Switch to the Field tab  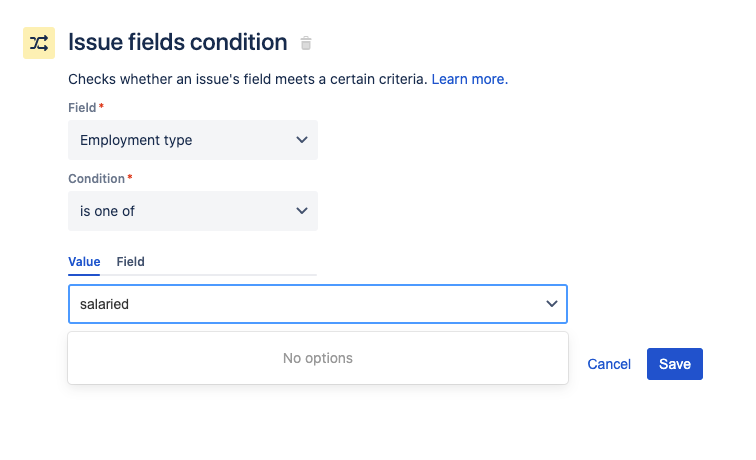pyautogui.click(x=130, y=262)
